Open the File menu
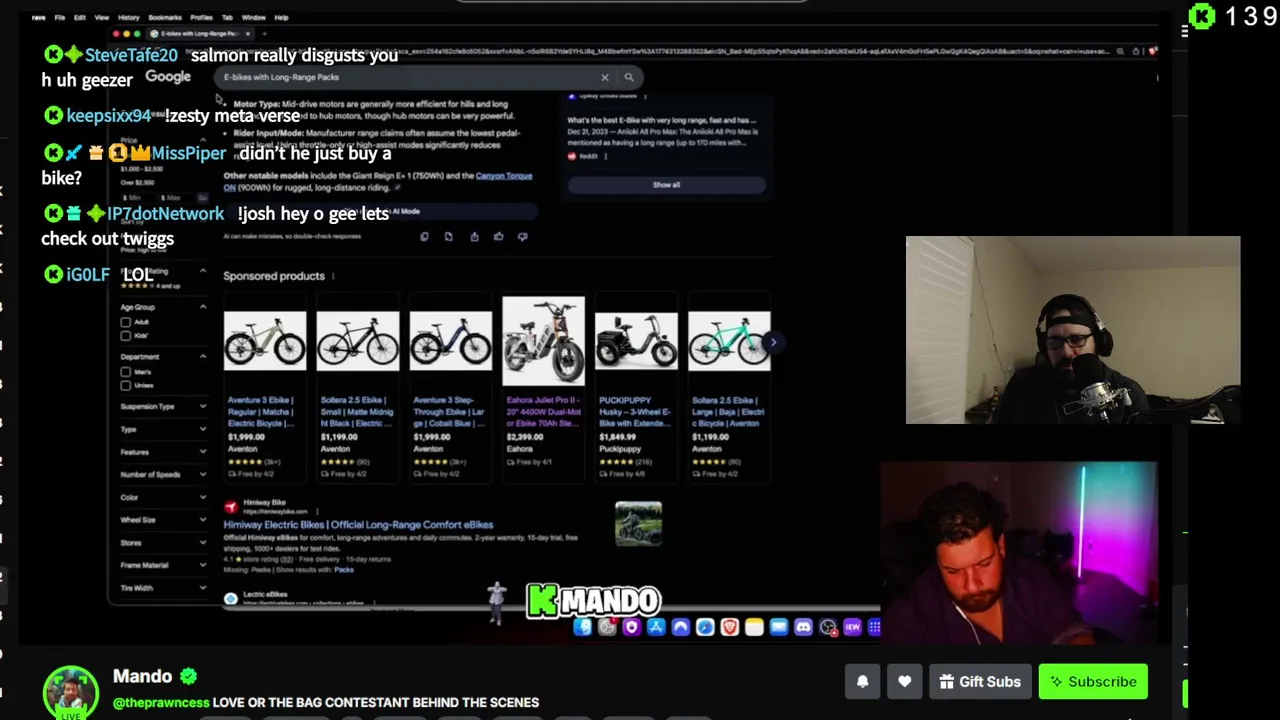The width and height of the screenshot is (1280, 720). pyautogui.click(x=60, y=17)
